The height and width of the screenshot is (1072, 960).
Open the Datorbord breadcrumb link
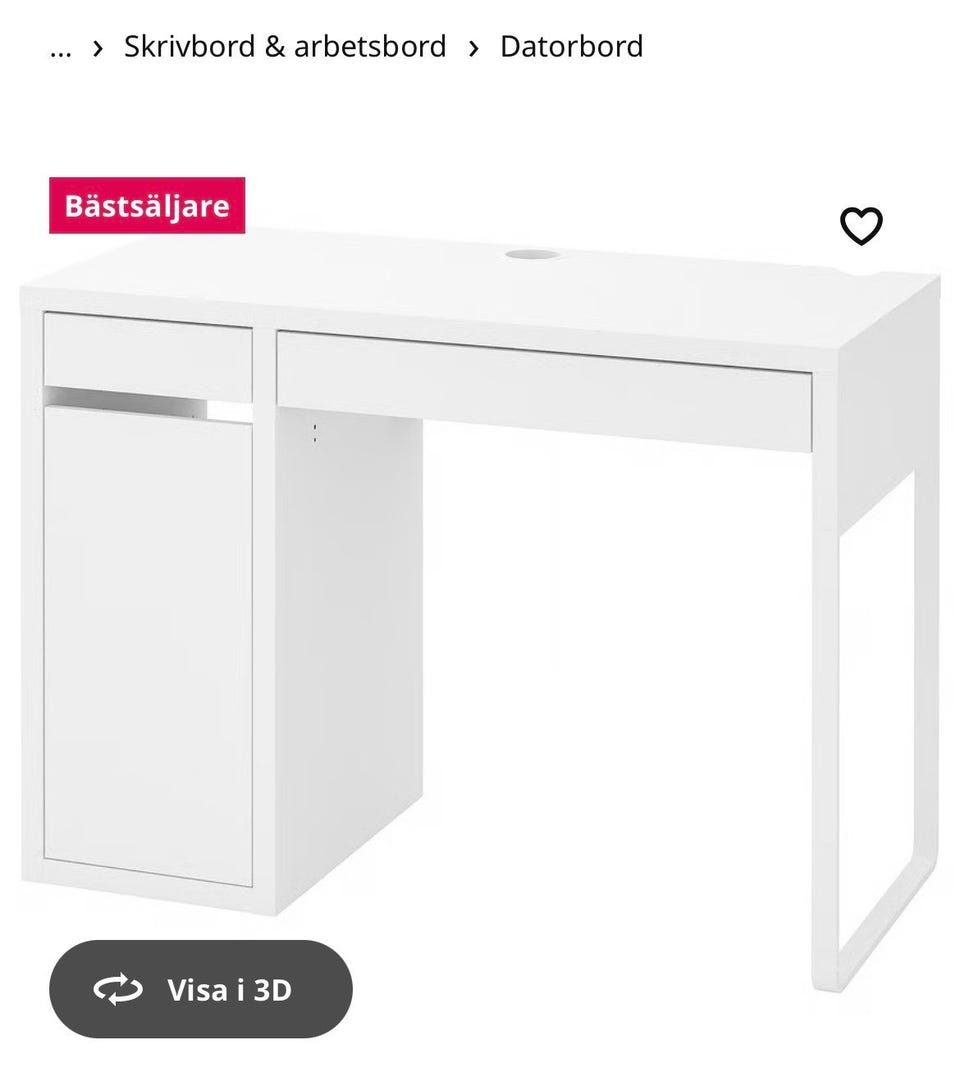click(572, 47)
